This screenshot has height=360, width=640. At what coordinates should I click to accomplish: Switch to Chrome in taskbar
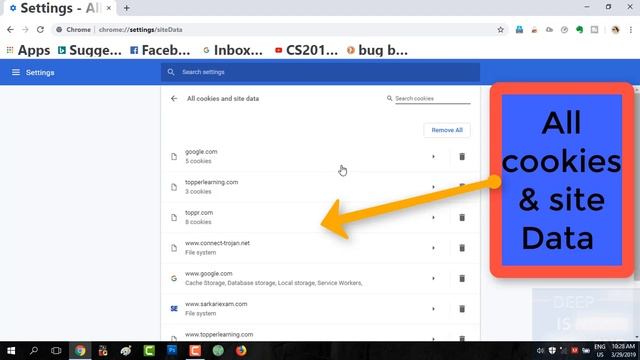80,351
